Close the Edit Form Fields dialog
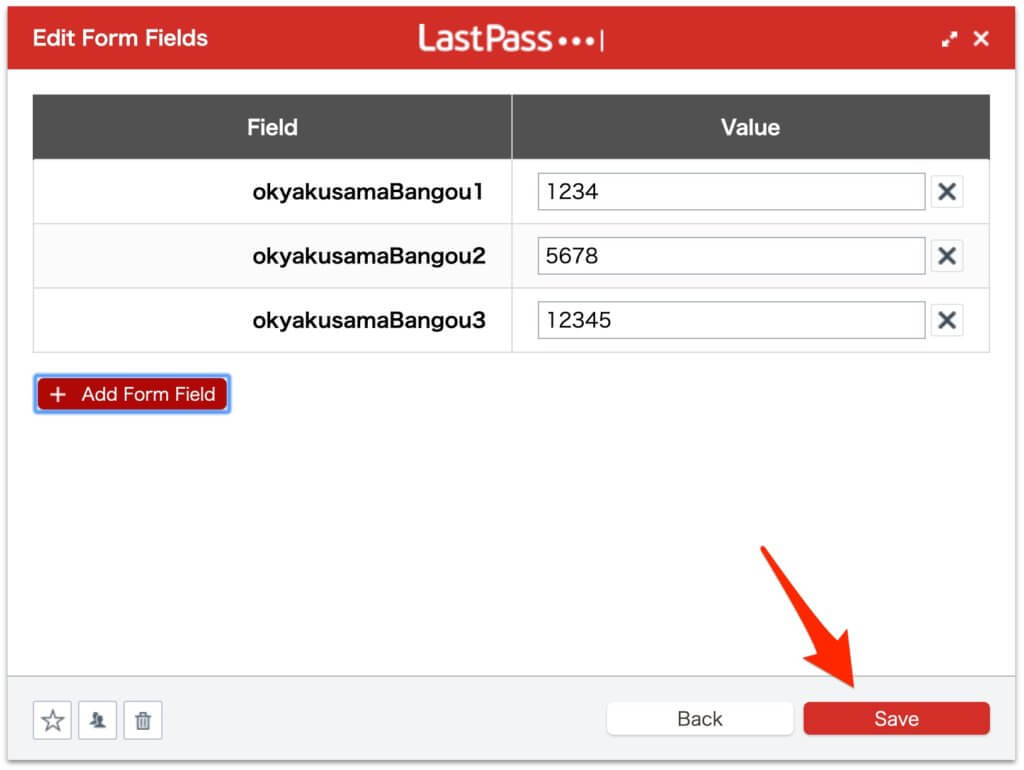1024x770 pixels. click(x=980, y=39)
